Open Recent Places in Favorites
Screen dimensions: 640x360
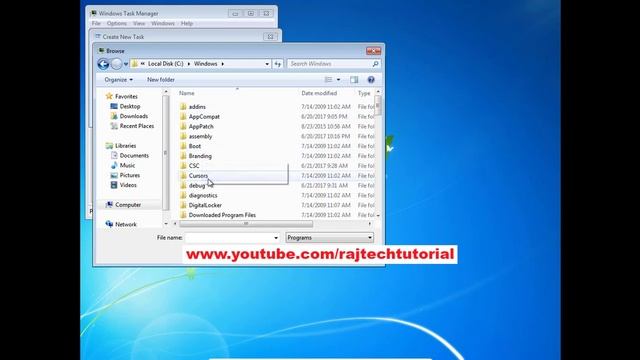coord(137,126)
